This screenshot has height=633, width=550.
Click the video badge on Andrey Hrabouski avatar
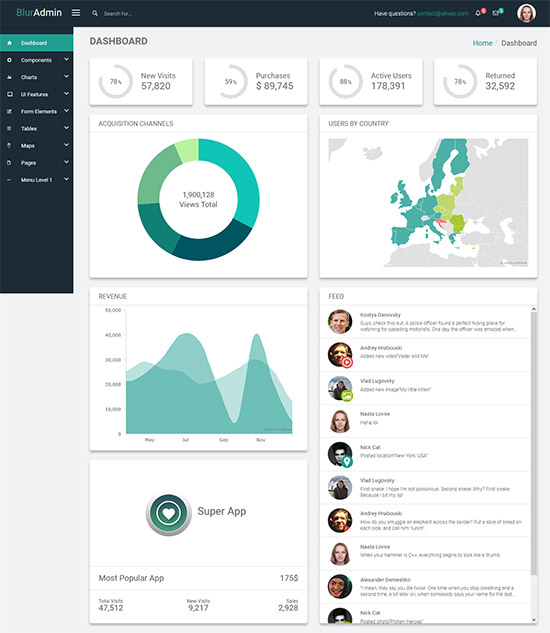pos(347,362)
